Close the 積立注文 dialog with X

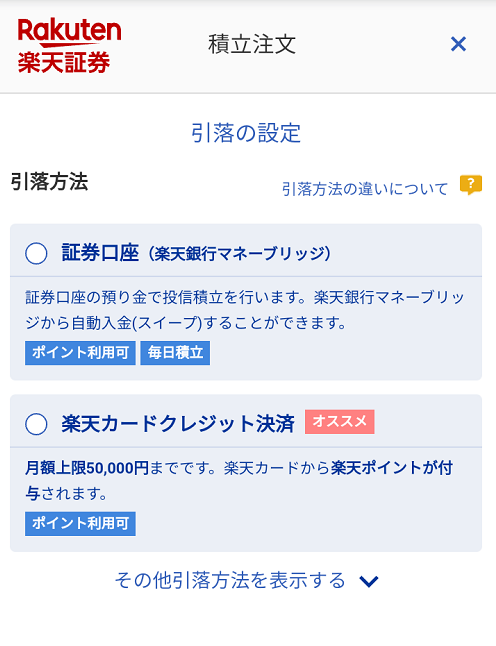(x=458, y=44)
